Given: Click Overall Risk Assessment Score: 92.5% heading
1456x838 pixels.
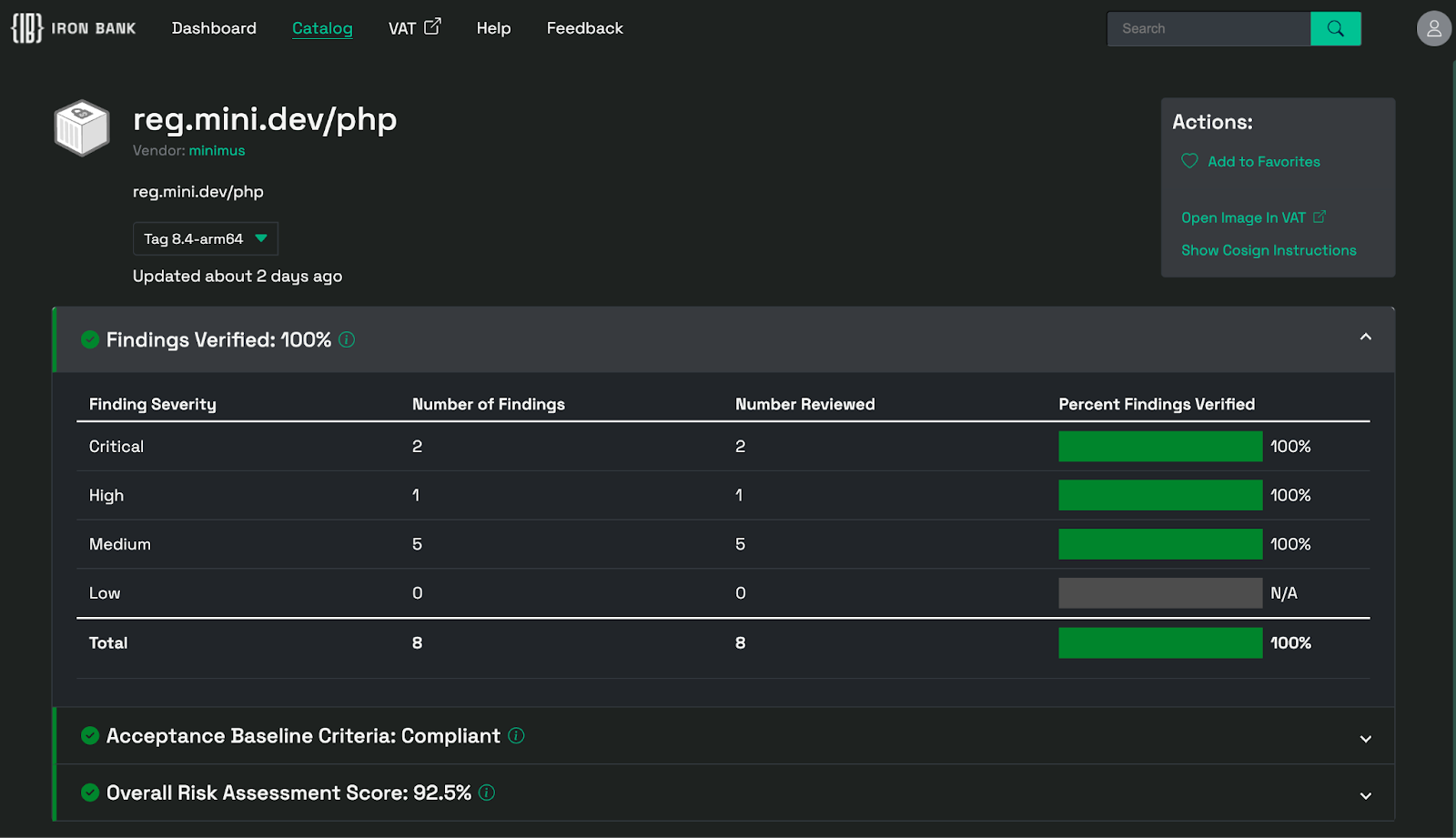Looking at the screenshot, I should (288, 793).
